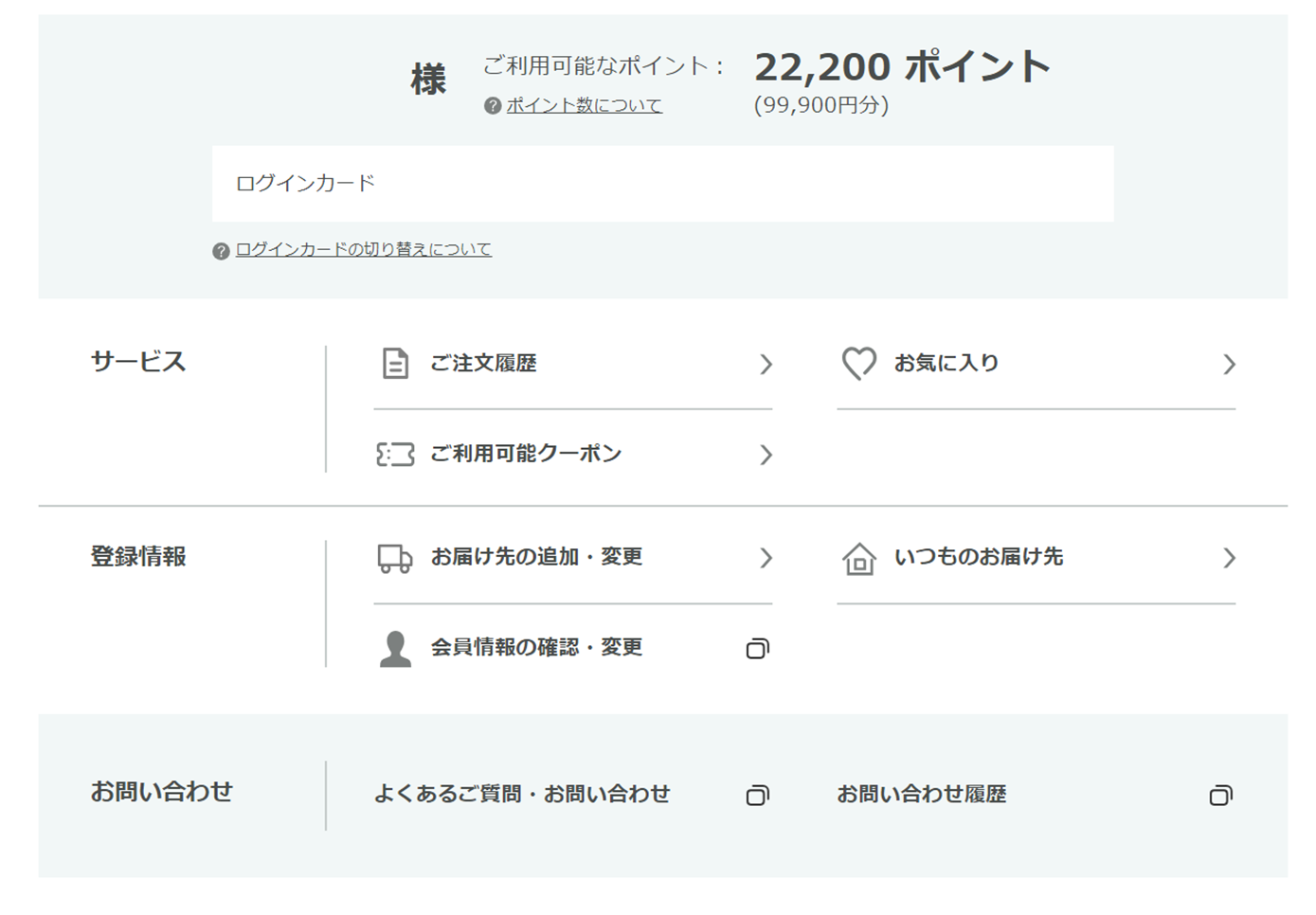
Task: Click the 22,200 ポイント balance text
Action: [x=902, y=67]
